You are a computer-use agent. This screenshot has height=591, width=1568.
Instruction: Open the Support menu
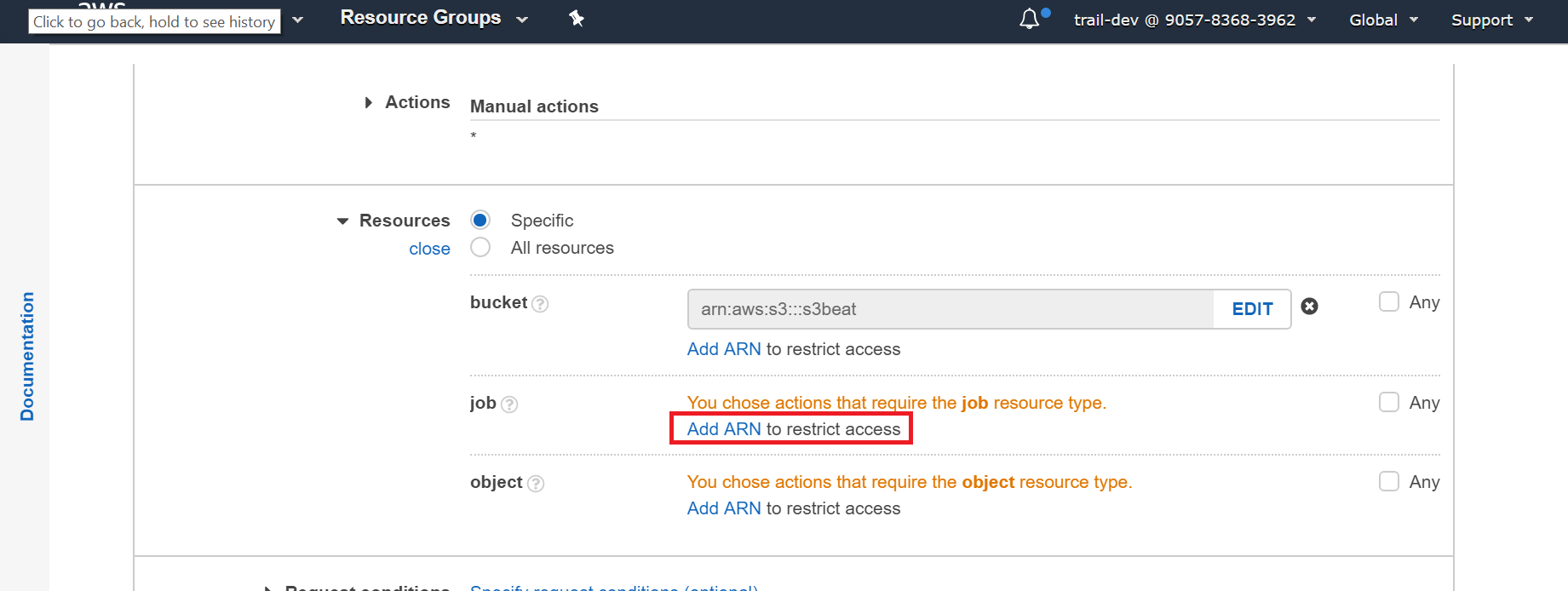tap(1491, 20)
